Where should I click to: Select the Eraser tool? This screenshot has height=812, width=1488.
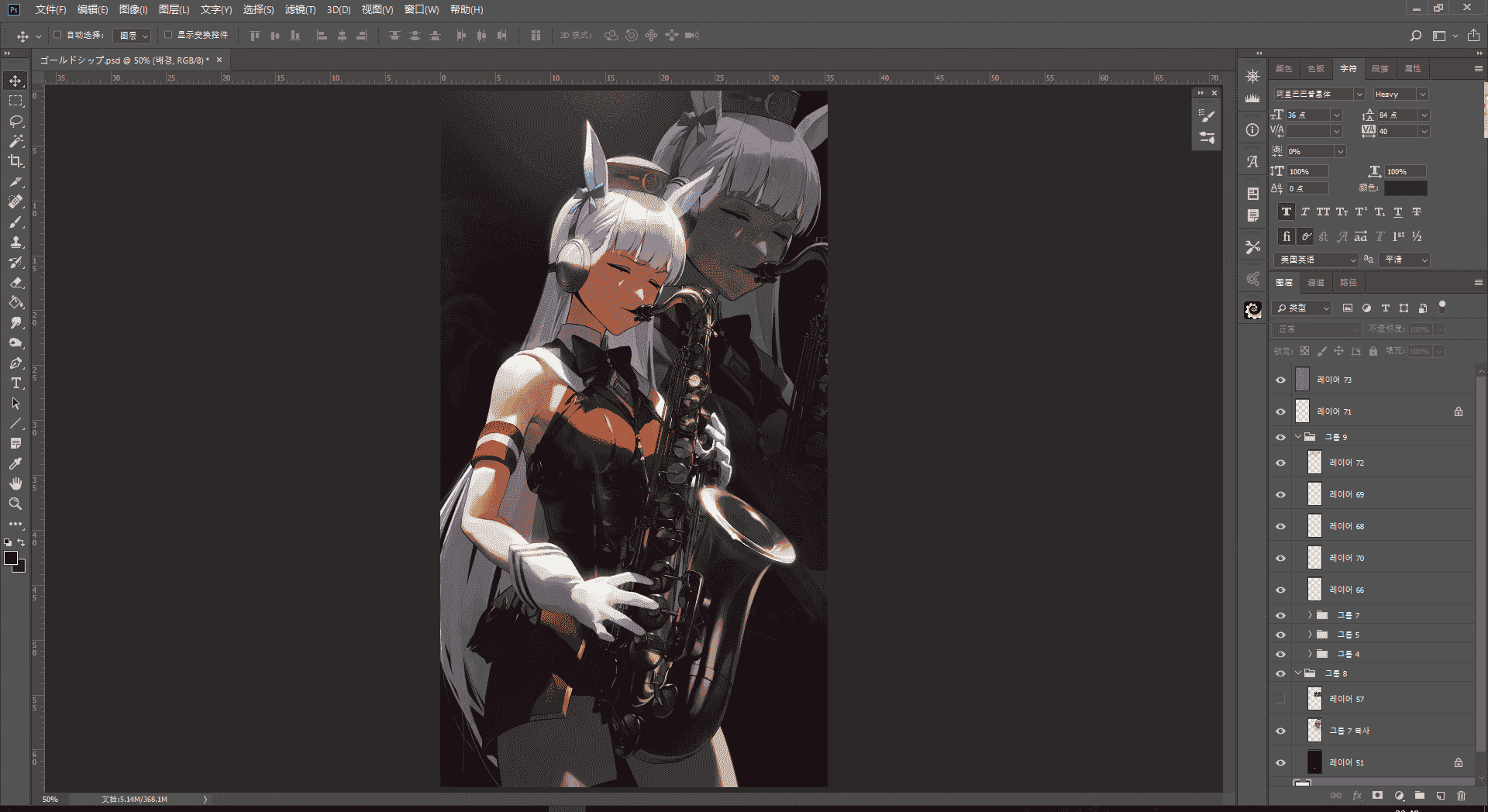click(x=15, y=282)
